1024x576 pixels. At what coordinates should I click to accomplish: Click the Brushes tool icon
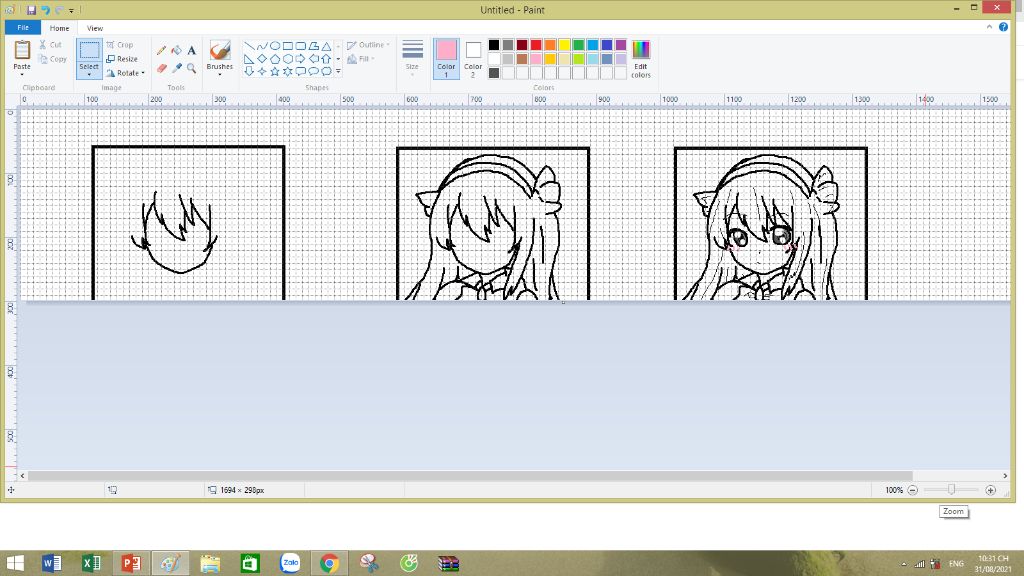pos(219,51)
